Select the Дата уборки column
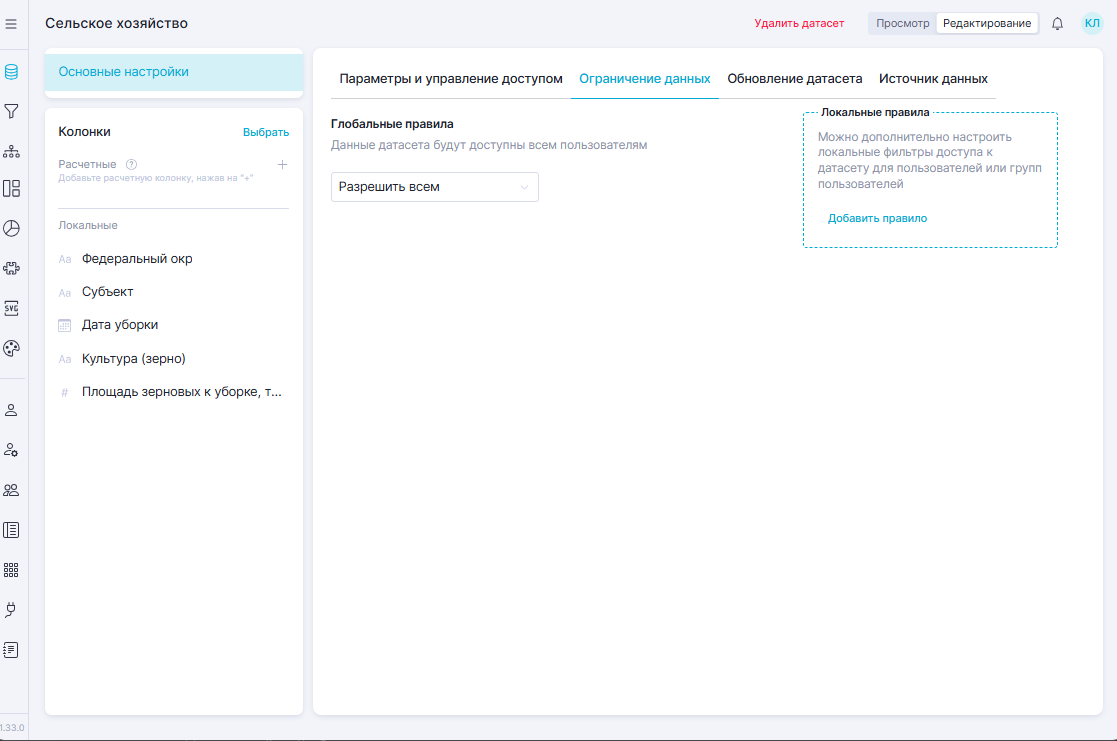 (x=120, y=325)
